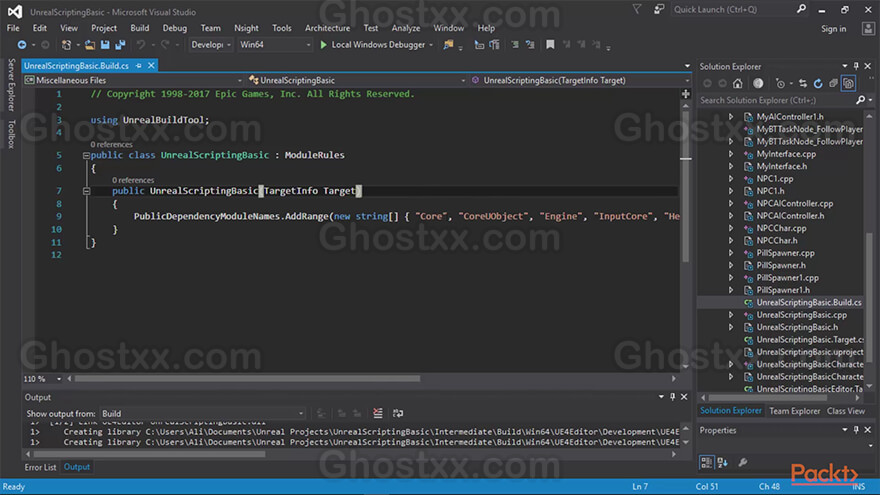Click the Save All icon

point(120,45)
